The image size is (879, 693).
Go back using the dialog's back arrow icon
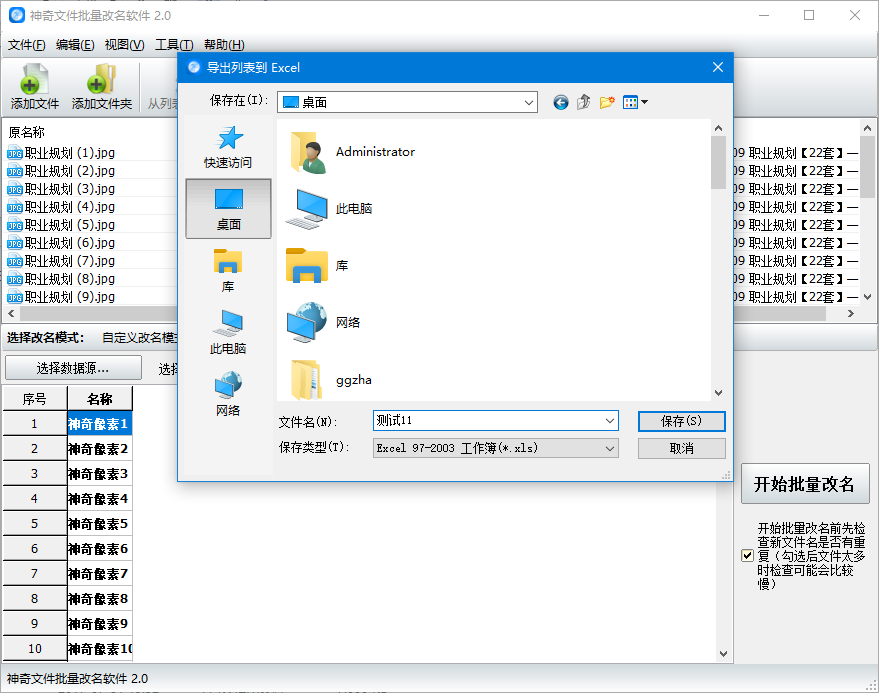561,102
